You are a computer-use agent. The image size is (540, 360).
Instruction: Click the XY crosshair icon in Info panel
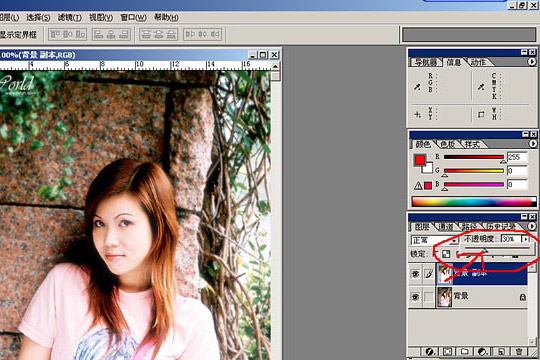pos(417,114)
